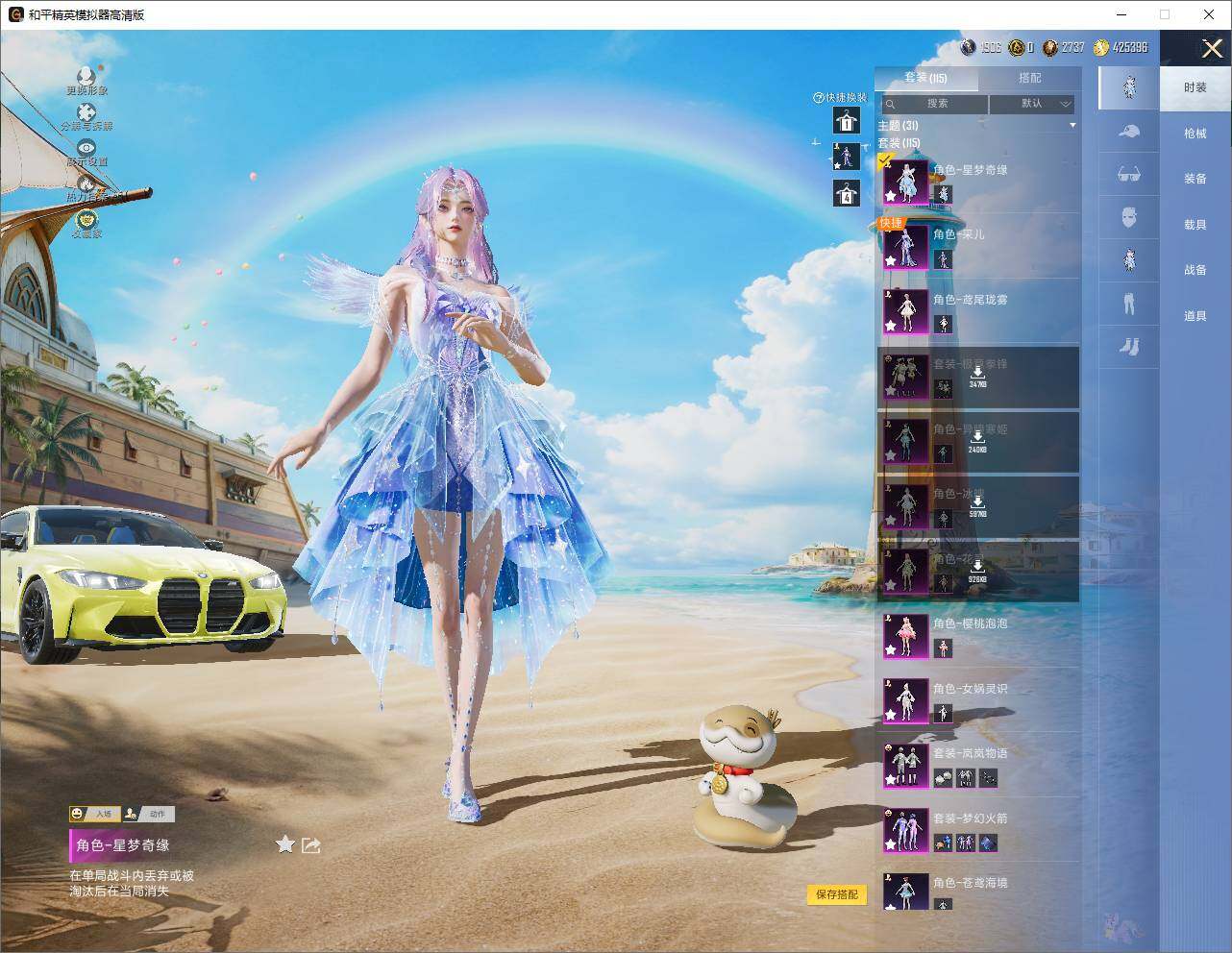Click the 保存搭配 save outfit button

(x=837, y=894)
